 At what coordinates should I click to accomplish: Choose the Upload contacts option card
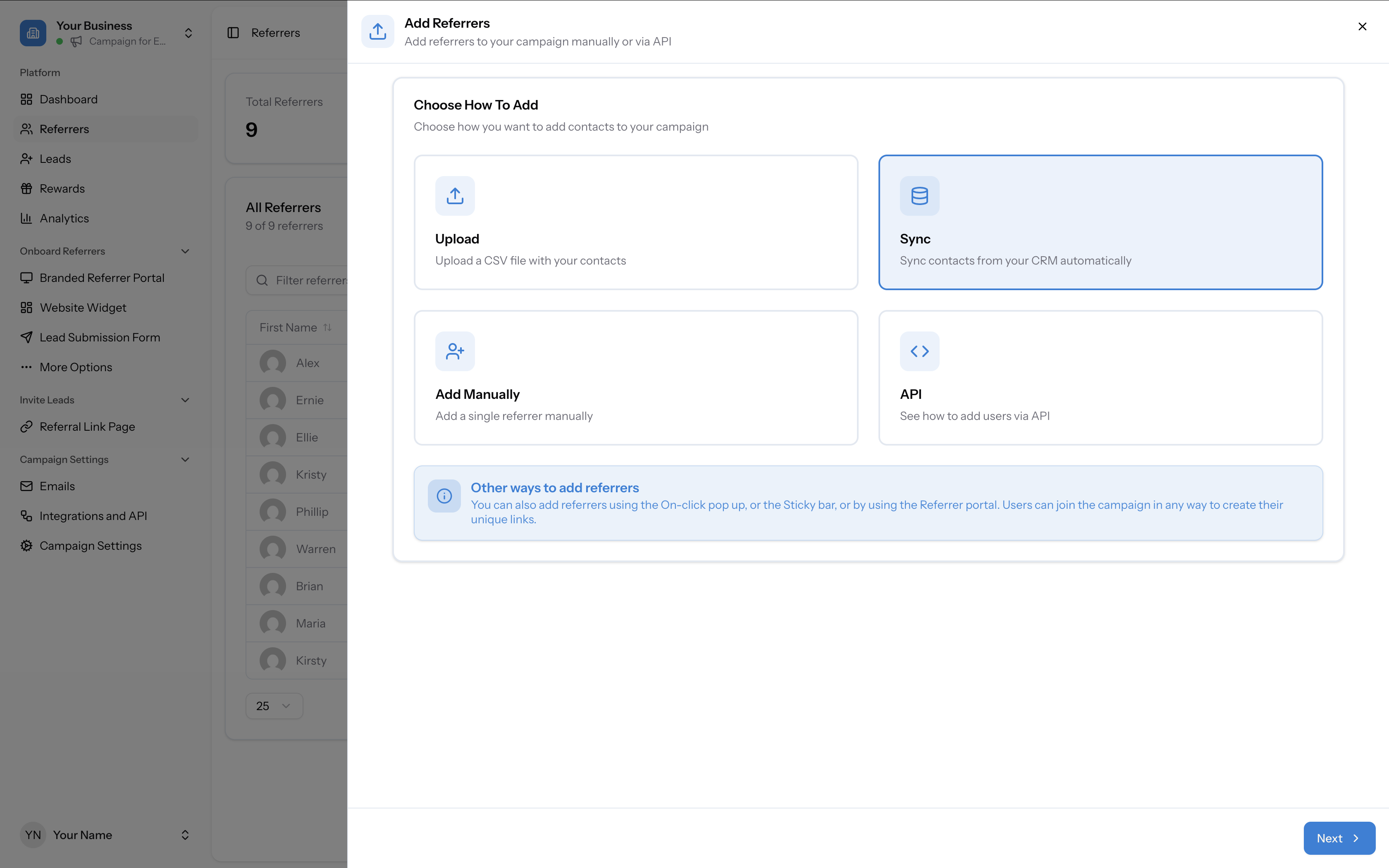pos(636,223)
